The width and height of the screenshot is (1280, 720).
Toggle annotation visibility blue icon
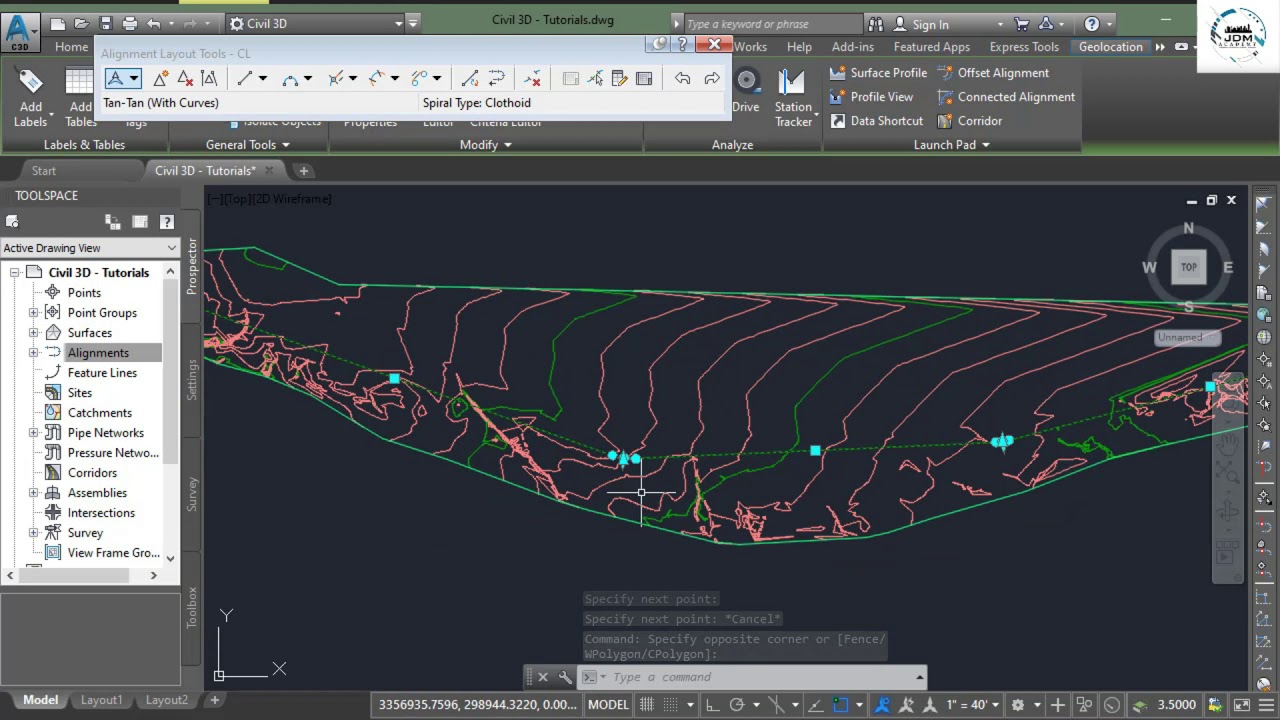882,704
